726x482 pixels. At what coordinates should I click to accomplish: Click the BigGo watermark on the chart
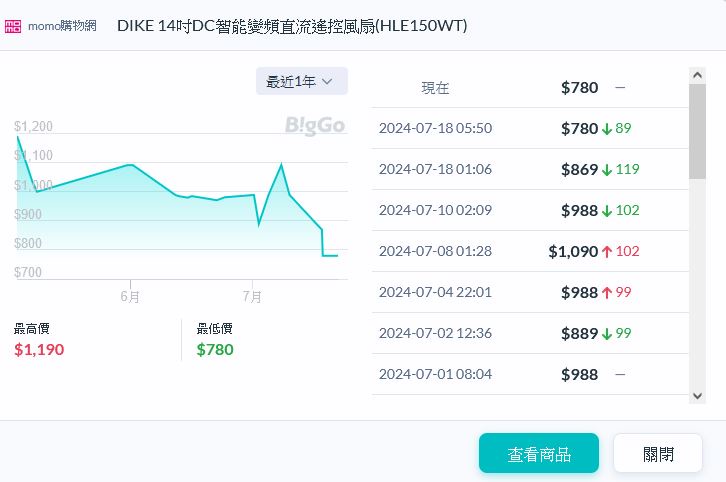point(315,125)
